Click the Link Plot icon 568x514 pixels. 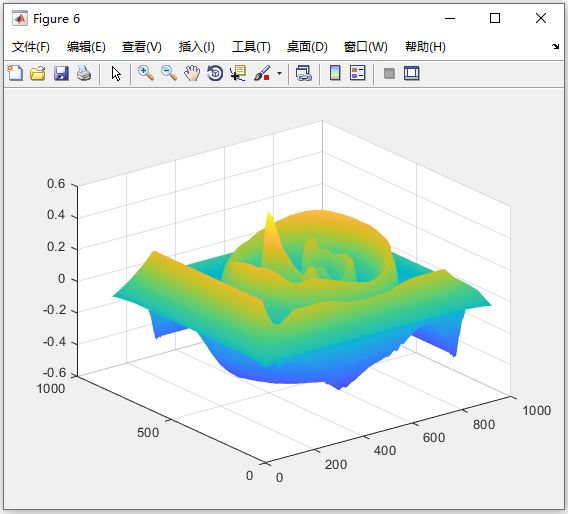[304, 73]
